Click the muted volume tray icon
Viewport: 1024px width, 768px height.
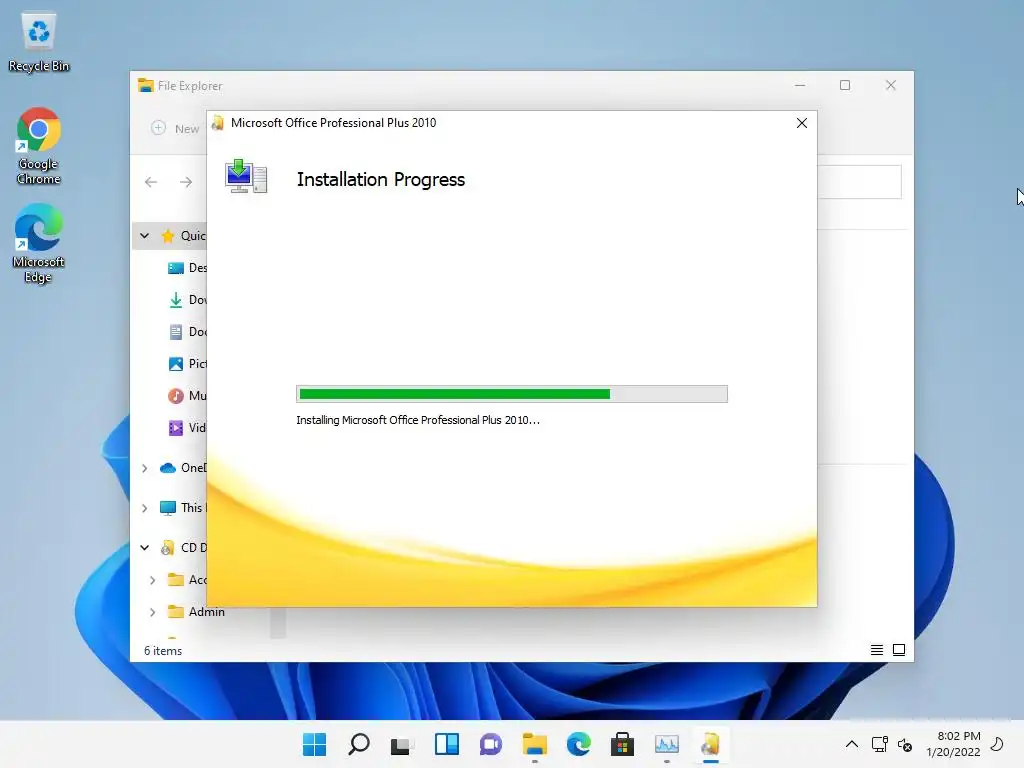pyautogui.click(x=905, y=744)
